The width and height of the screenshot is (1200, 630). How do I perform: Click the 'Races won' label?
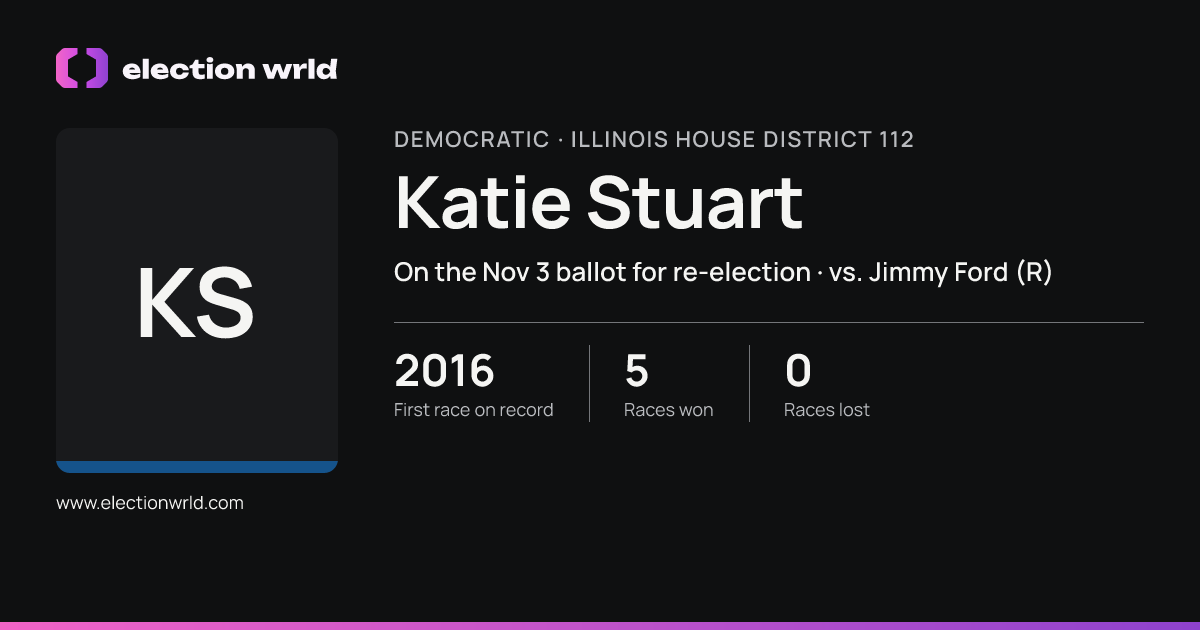(x=668, y=410)
